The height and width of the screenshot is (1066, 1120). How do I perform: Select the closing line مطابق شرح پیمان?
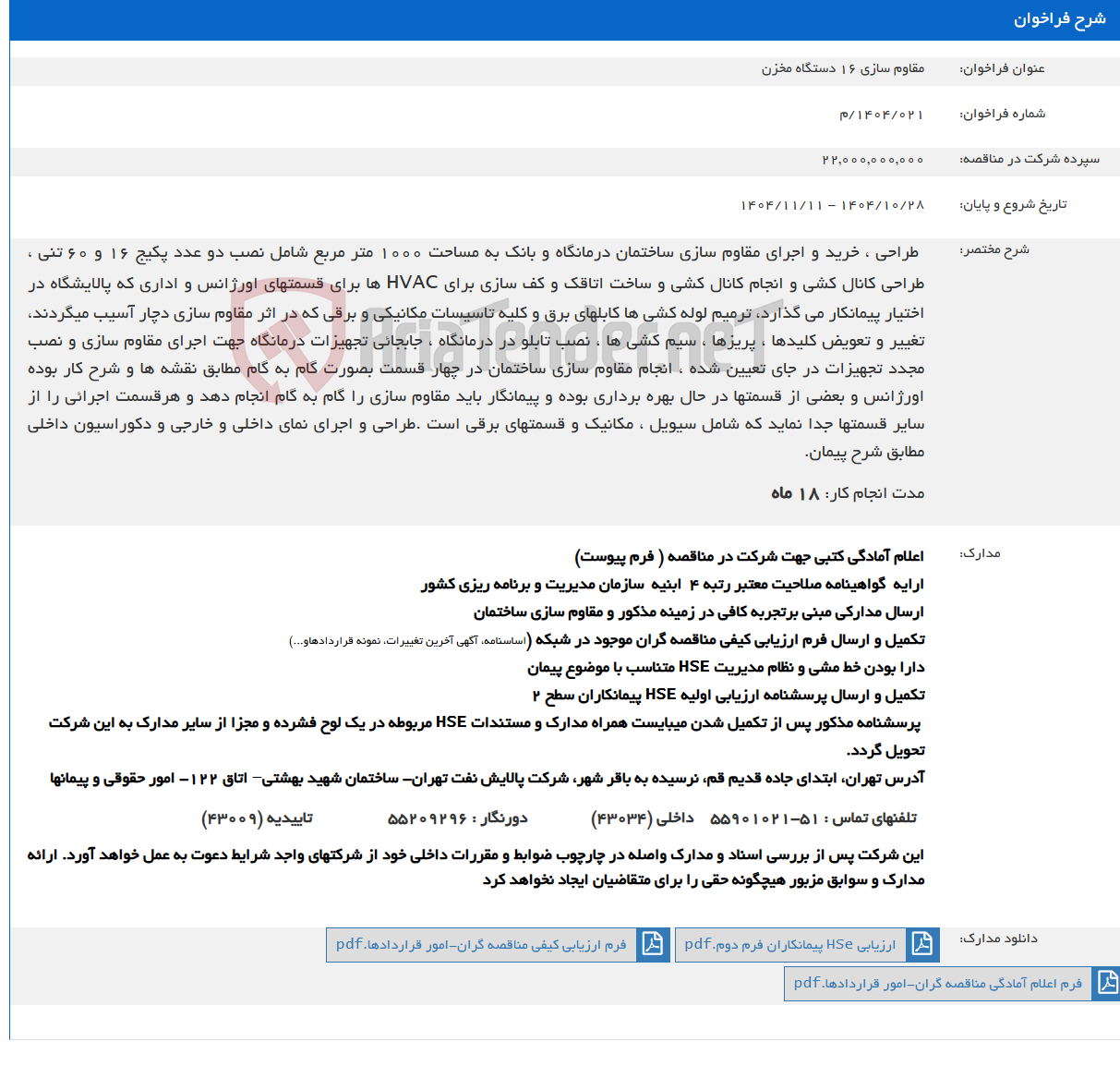point(865,452)
